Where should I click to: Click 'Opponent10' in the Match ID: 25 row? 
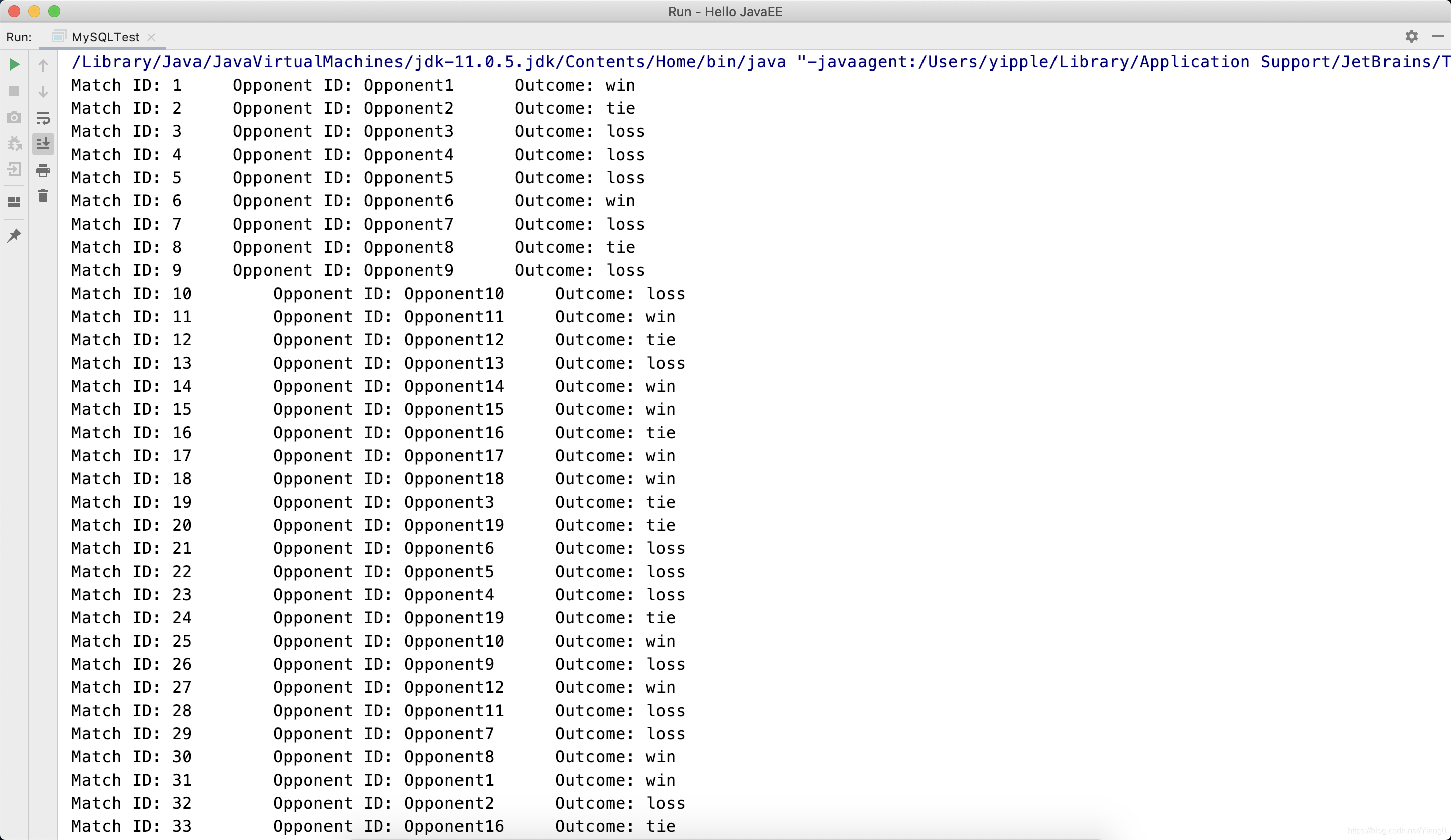point(454,641)
